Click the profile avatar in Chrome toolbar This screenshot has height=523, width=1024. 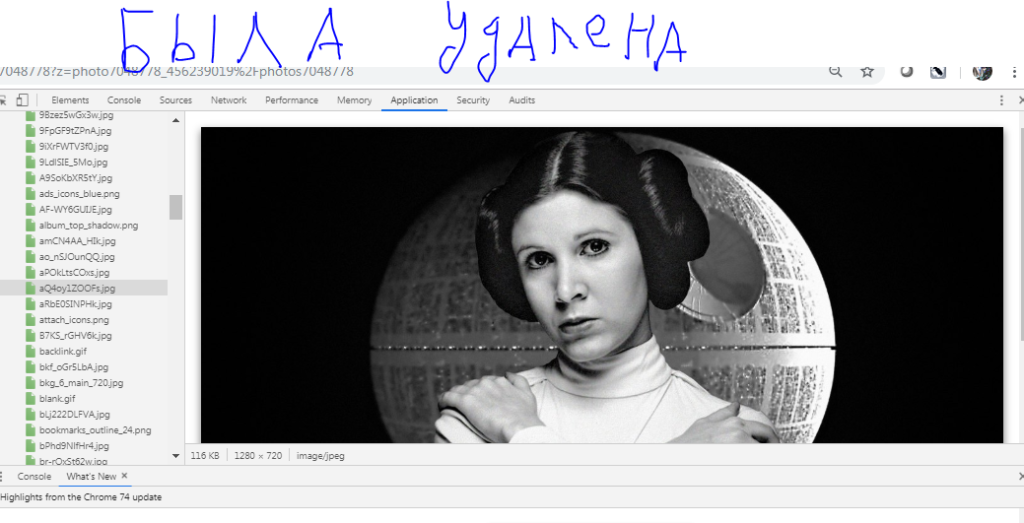point(982,72)
